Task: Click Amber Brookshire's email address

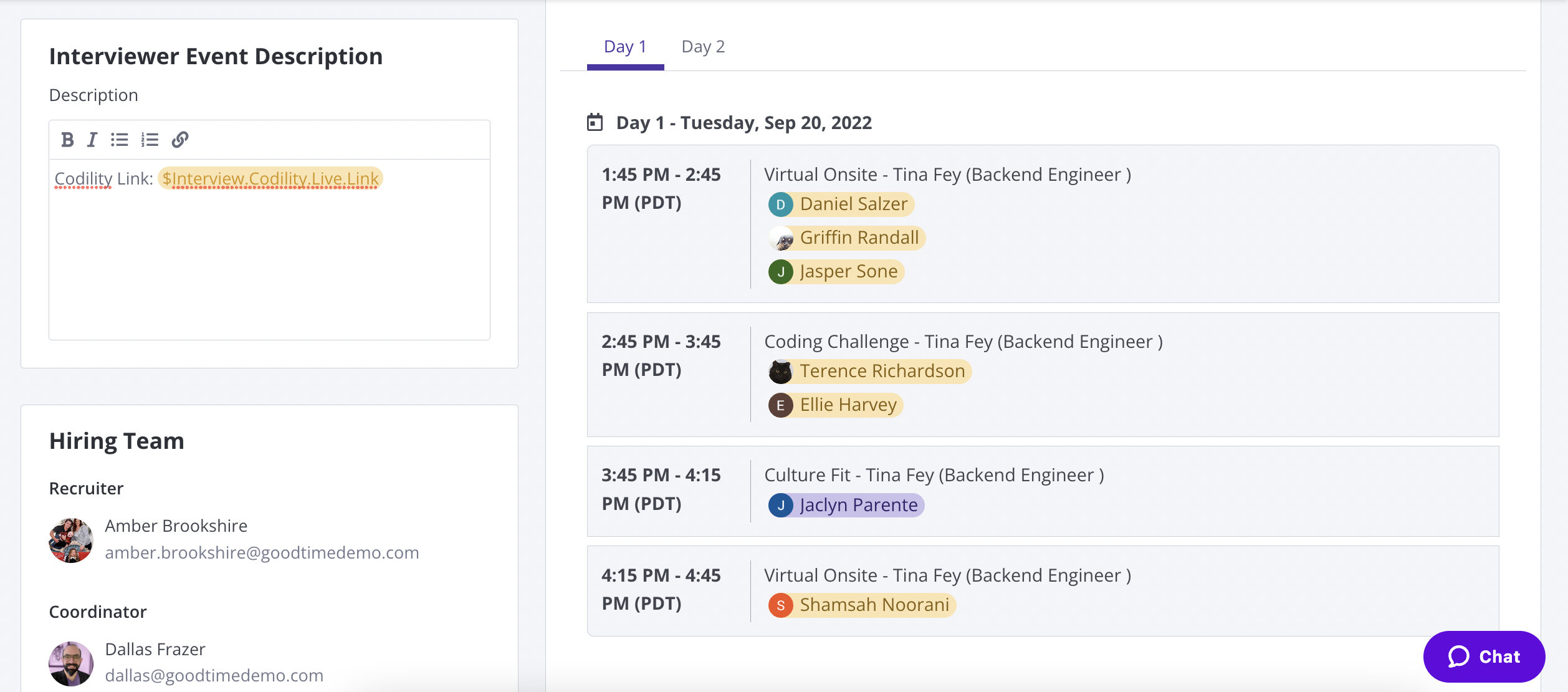Action: (262, 553)
